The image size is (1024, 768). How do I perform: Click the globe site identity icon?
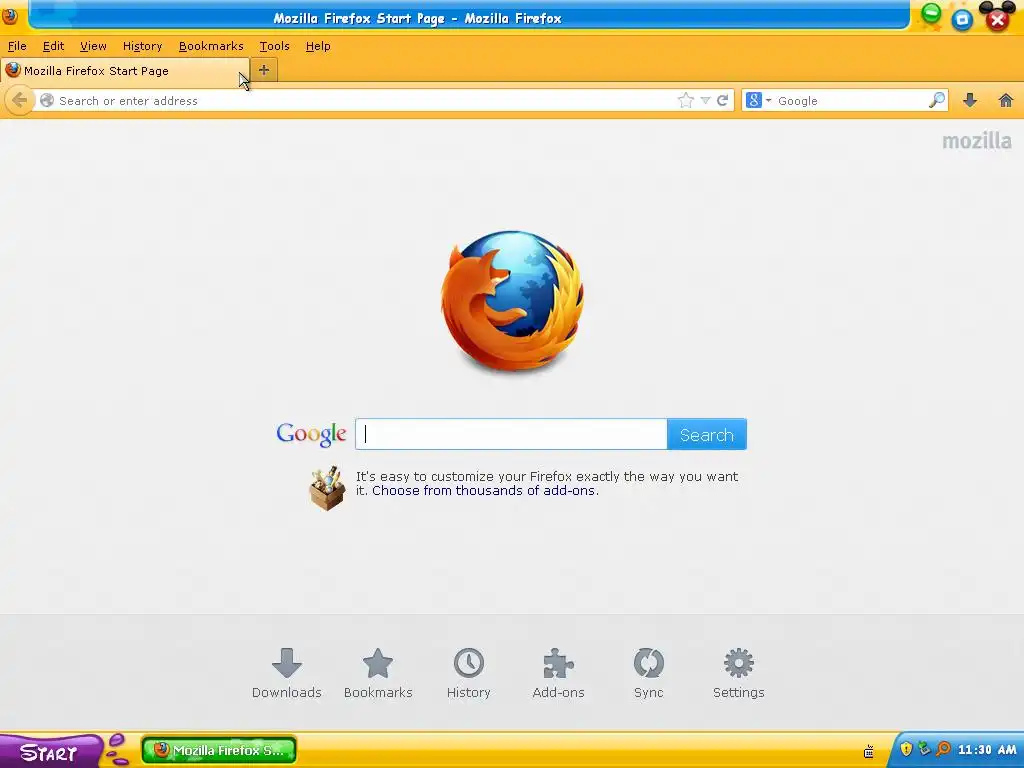(46, 101)
